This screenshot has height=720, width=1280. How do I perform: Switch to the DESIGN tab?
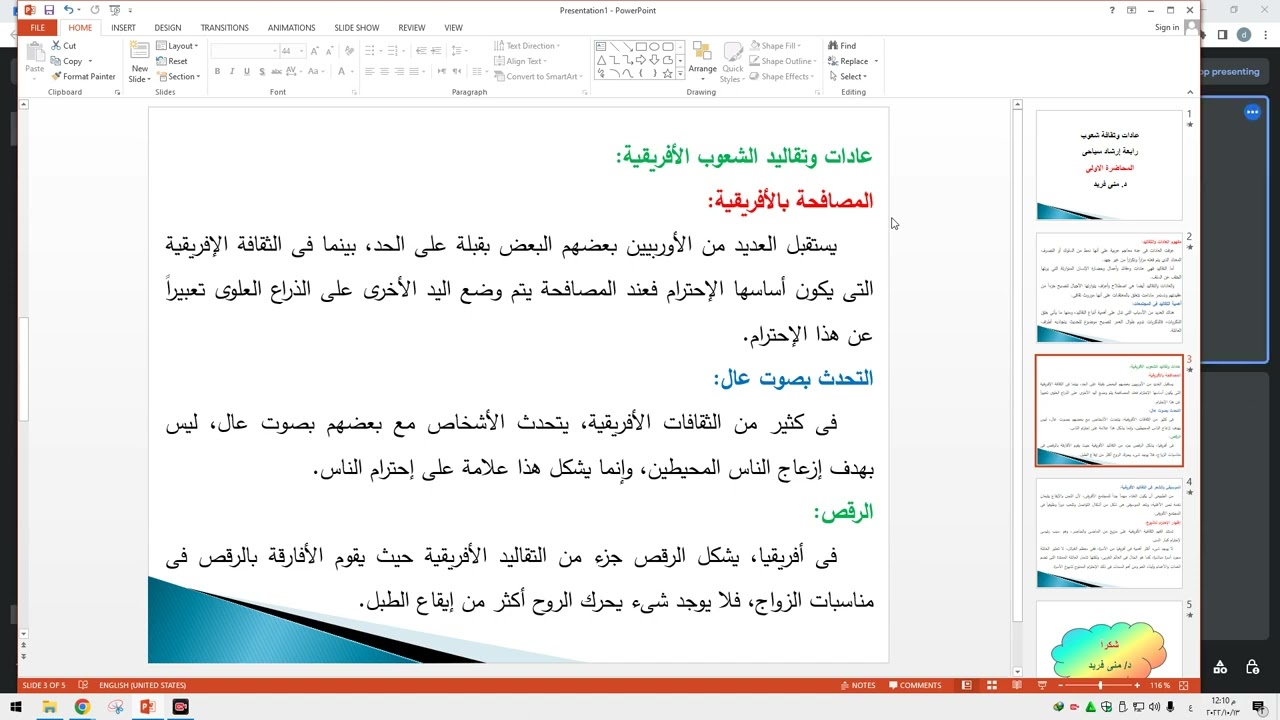point(168,28)
